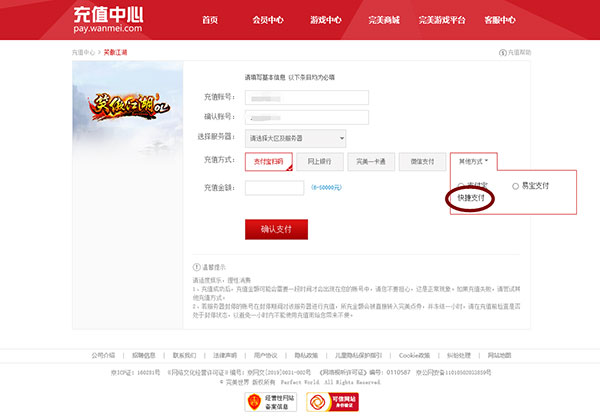The image size is (600, 416).
Task: Choose the 快捷支付 payment option
Action: click(472, 199)
